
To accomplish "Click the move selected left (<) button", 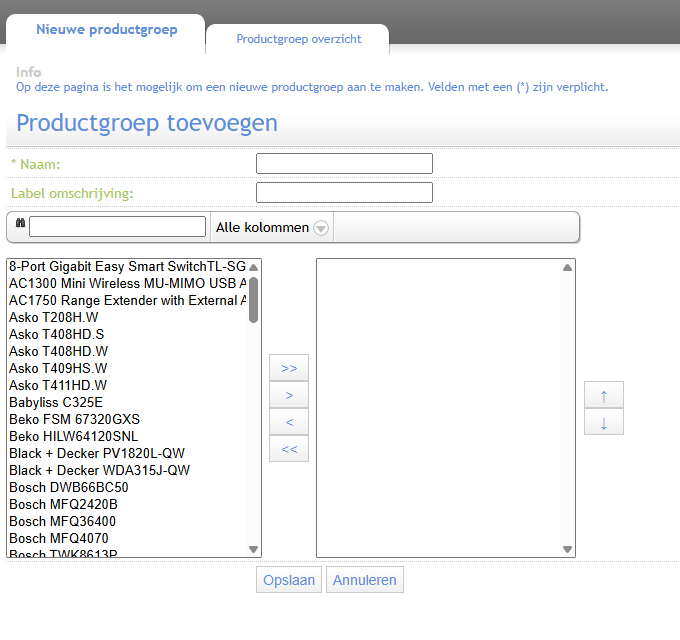I will (289, 422).
